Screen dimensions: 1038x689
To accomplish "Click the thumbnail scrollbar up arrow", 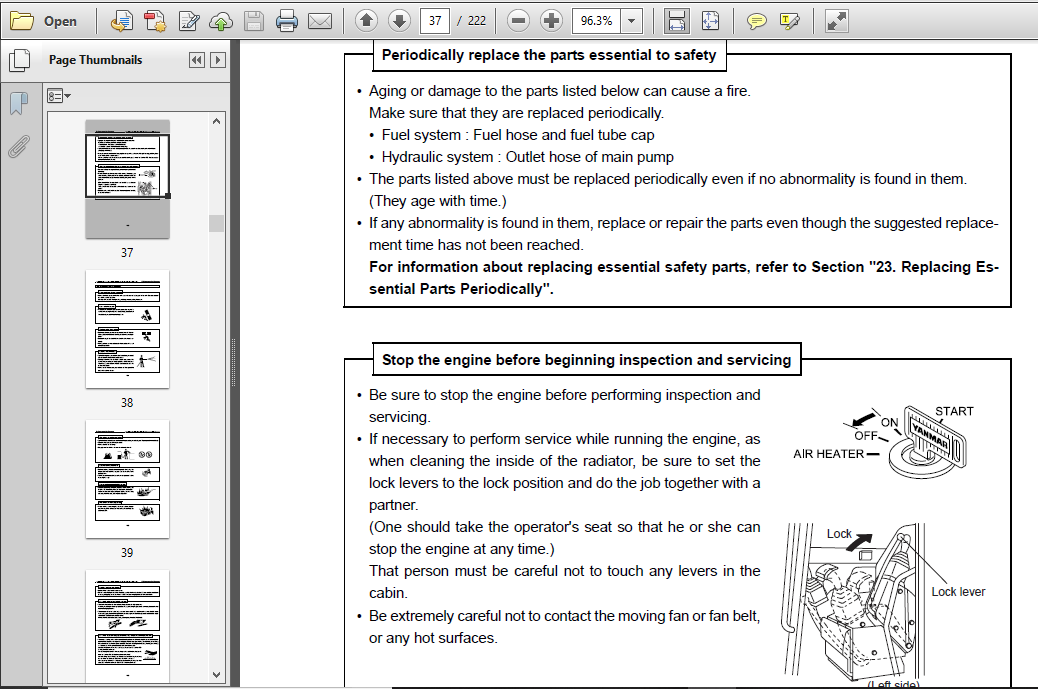I will point(216,121).
